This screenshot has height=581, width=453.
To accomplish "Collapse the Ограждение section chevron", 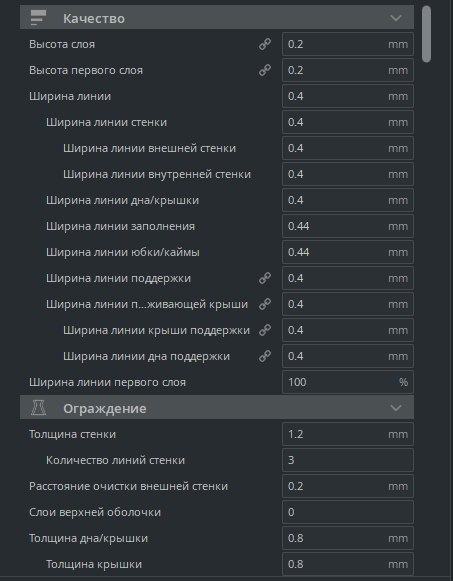I will pyautogui.click(x=396, y=408).
